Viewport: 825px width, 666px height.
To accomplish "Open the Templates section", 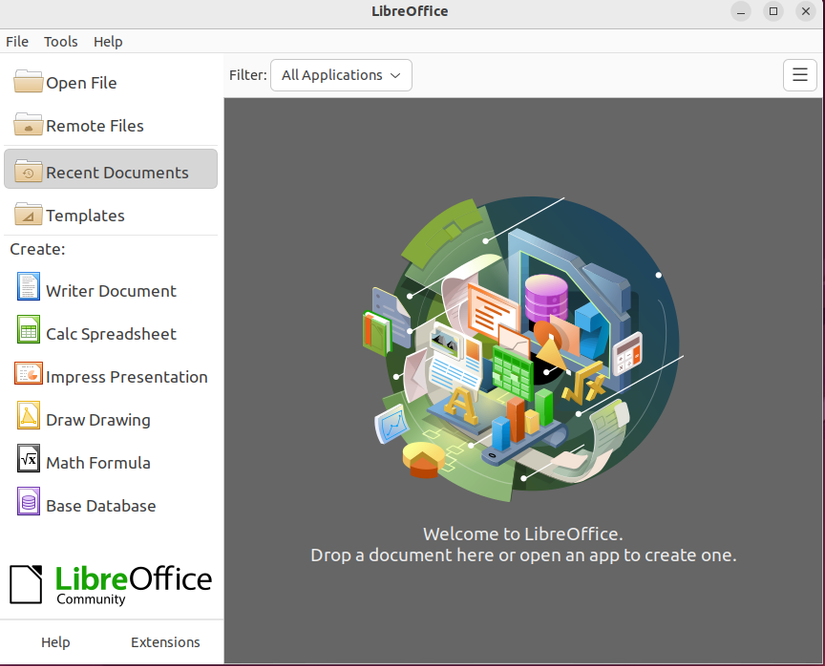I will click(x=84, y=215).
